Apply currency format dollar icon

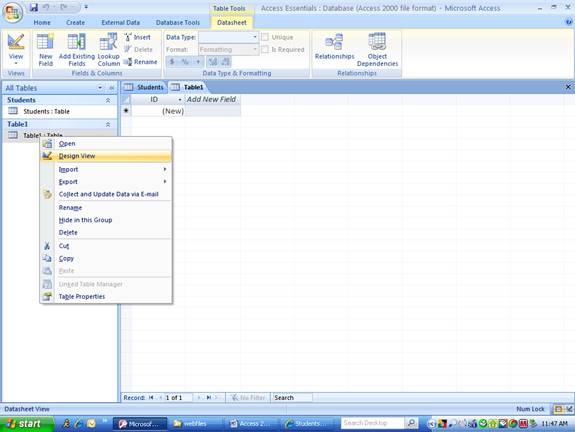coord(172,62)
